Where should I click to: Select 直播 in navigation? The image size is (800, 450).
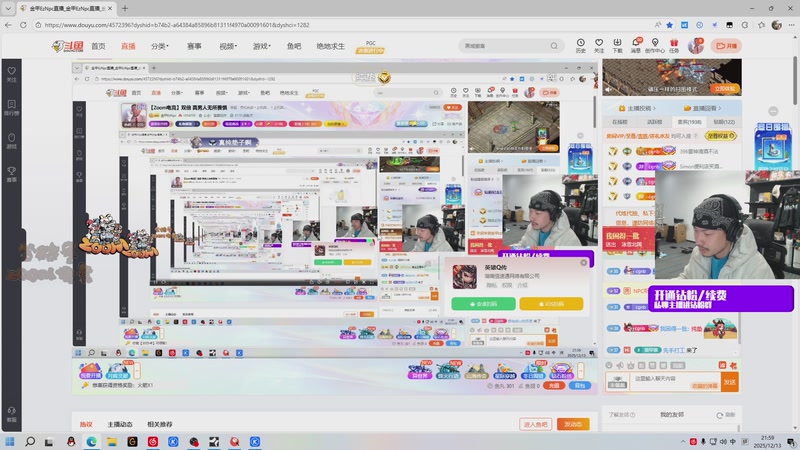click(128, 46)
